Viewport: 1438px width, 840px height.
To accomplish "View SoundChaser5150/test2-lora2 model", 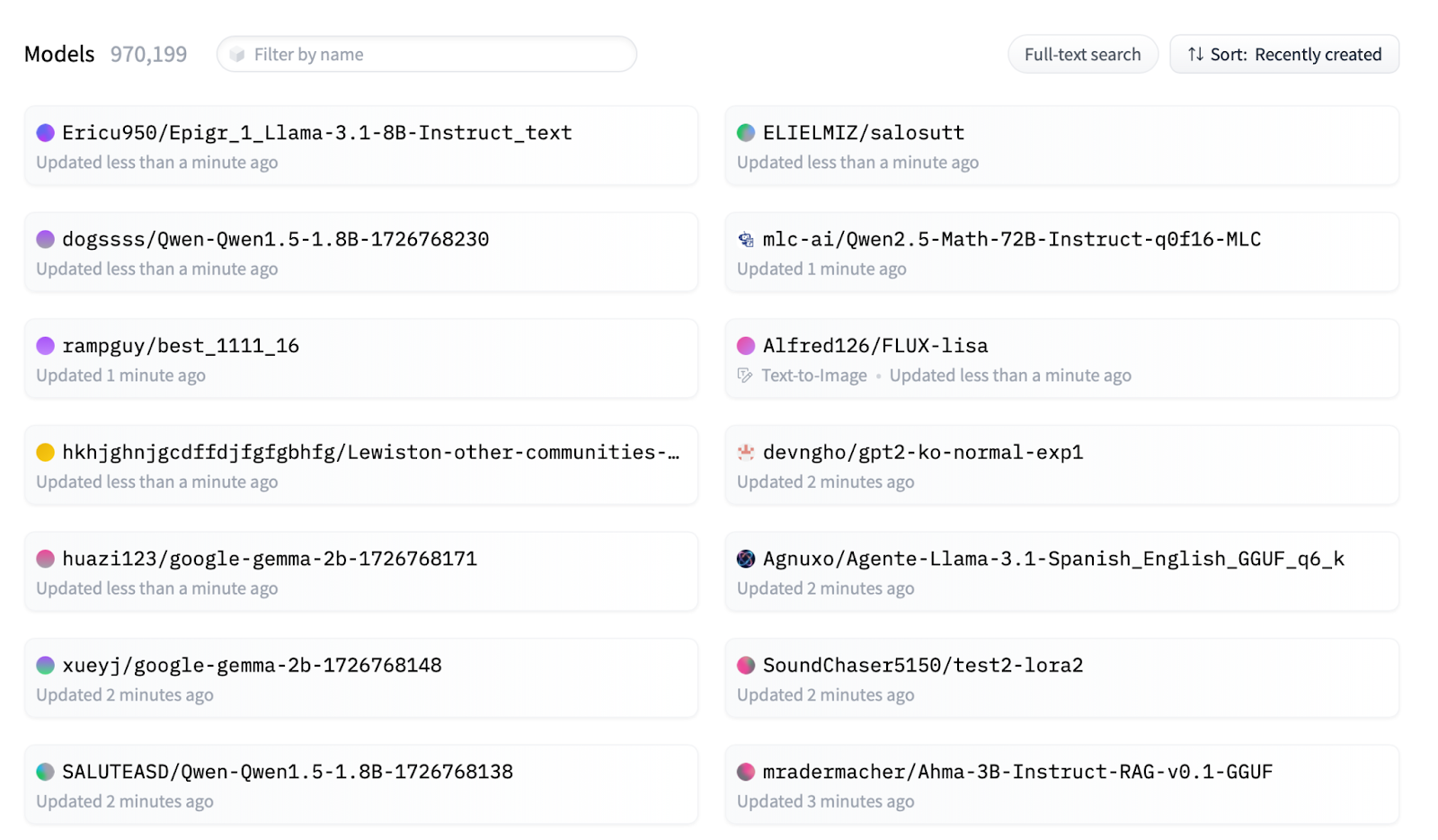I will pyautogui.click(x=922, y=666).
